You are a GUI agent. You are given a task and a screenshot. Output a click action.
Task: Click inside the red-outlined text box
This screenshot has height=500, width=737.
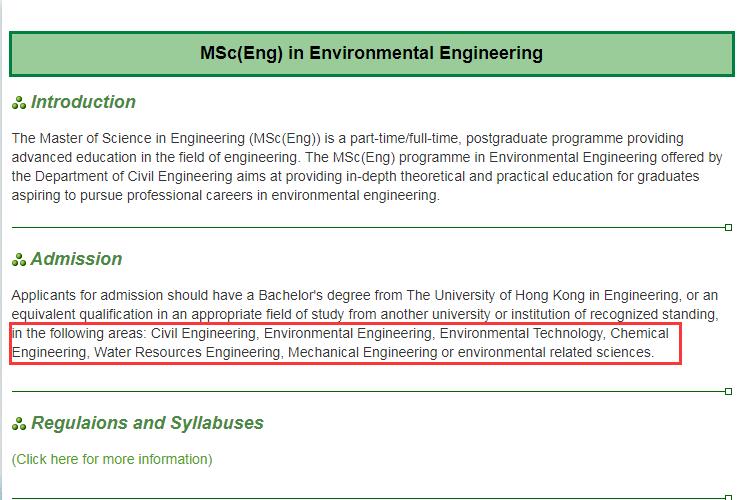(x=345, y=343)
